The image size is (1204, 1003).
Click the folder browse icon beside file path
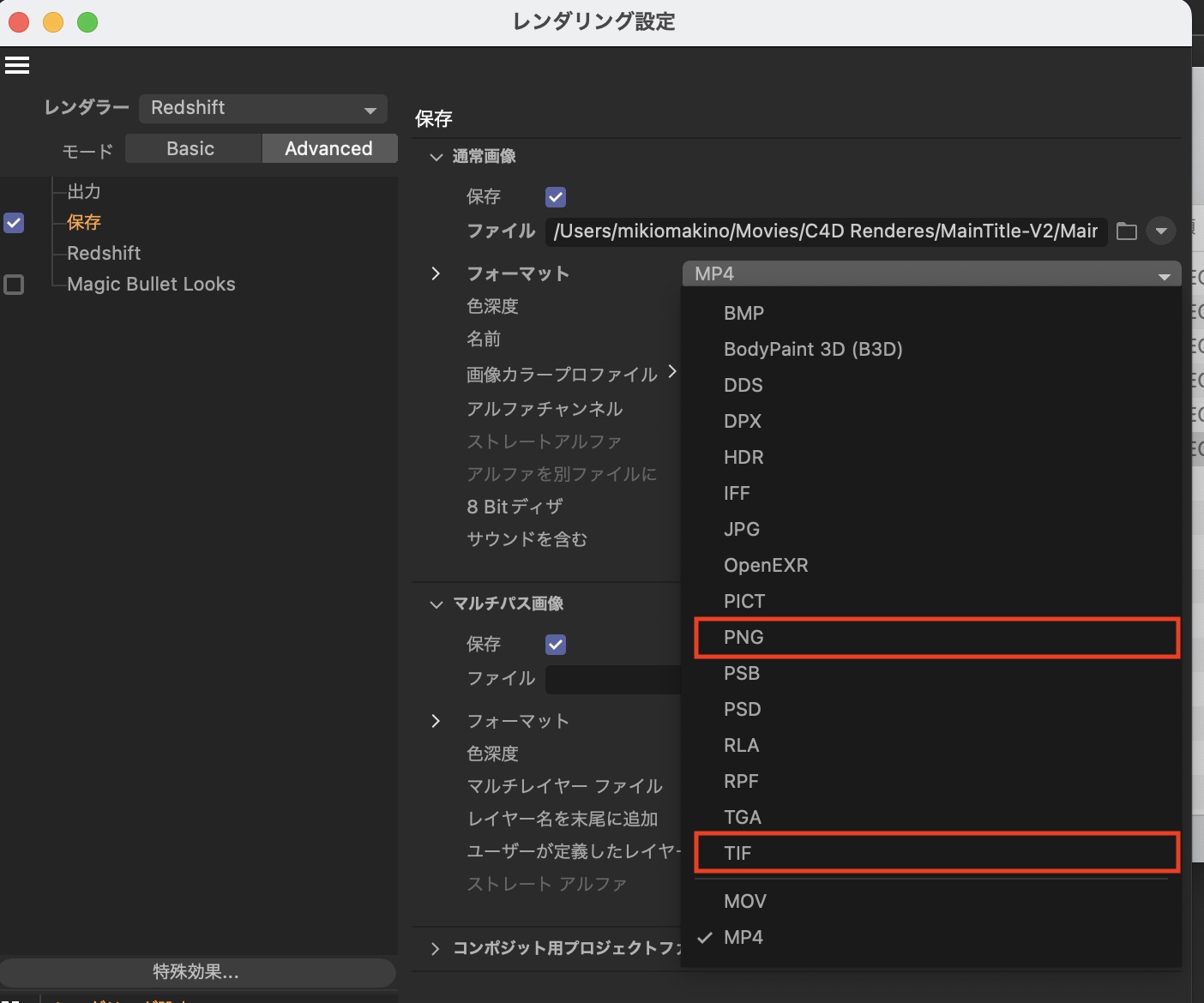pos(1127,231)
